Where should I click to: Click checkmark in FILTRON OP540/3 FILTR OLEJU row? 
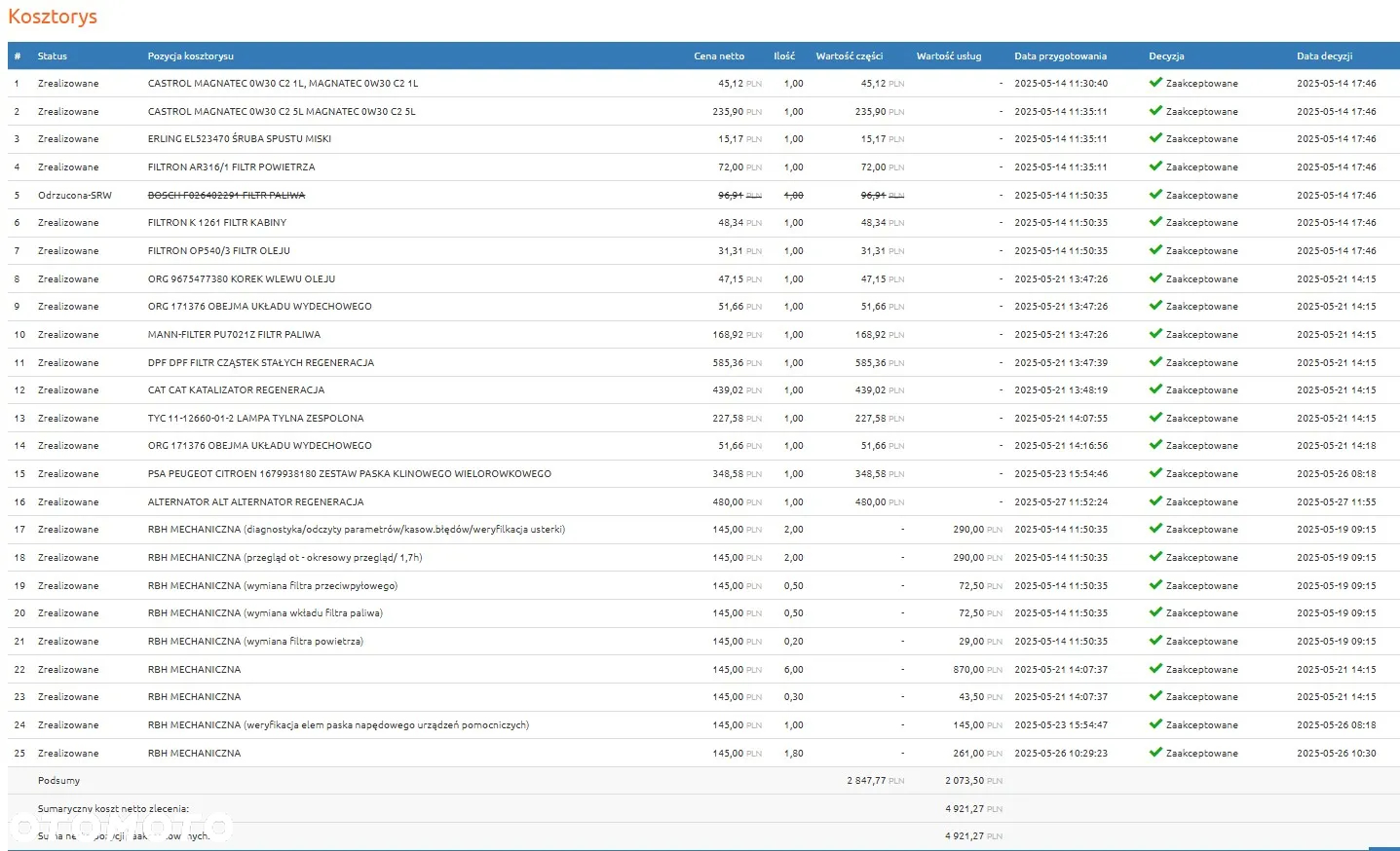pos(1155,250)
